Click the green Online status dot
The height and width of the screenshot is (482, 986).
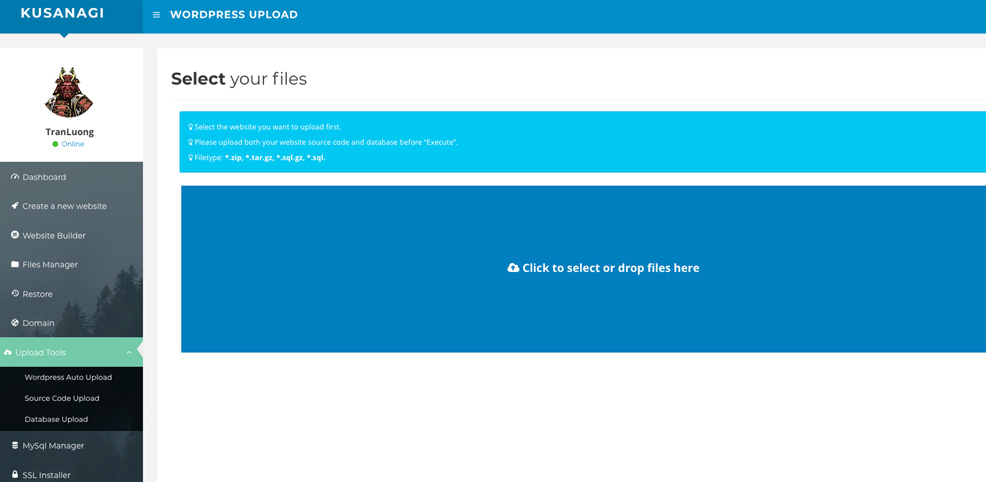pos(55,144)
